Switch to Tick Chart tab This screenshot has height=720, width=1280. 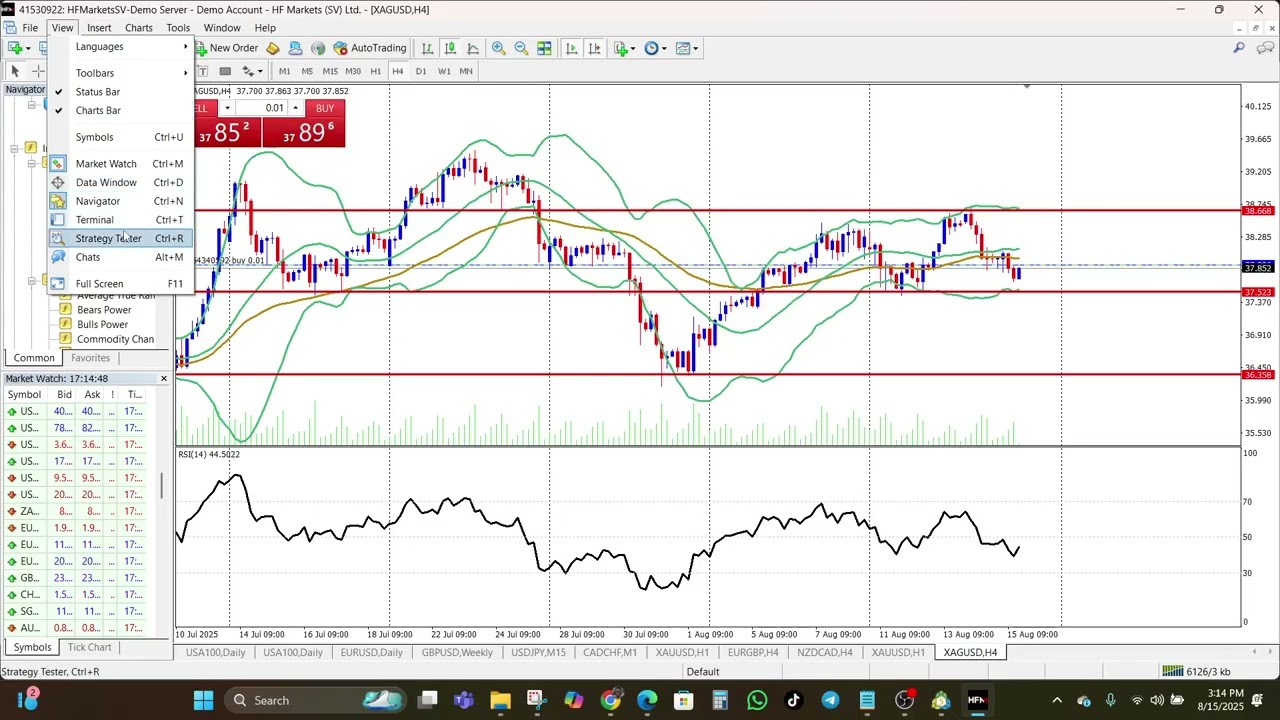(89, 647)
